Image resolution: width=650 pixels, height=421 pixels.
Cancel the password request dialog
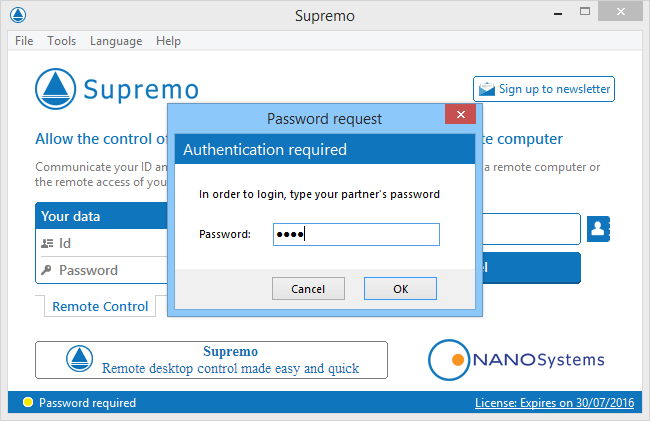(308, 288)
